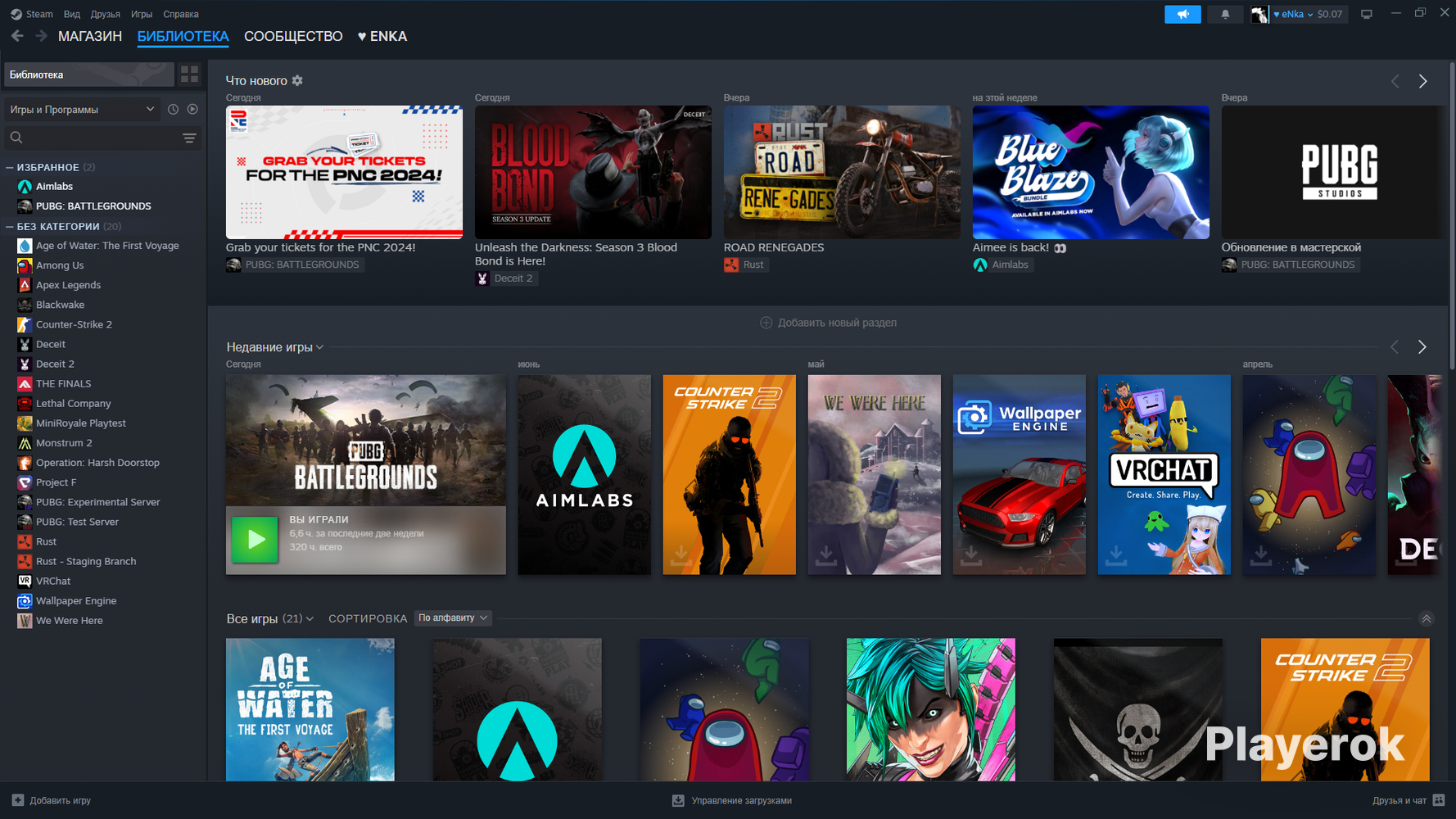Click the Add a game plus icon
Image resolution: width=1456 pixels, height=819 pixels.
pos(18,800)
